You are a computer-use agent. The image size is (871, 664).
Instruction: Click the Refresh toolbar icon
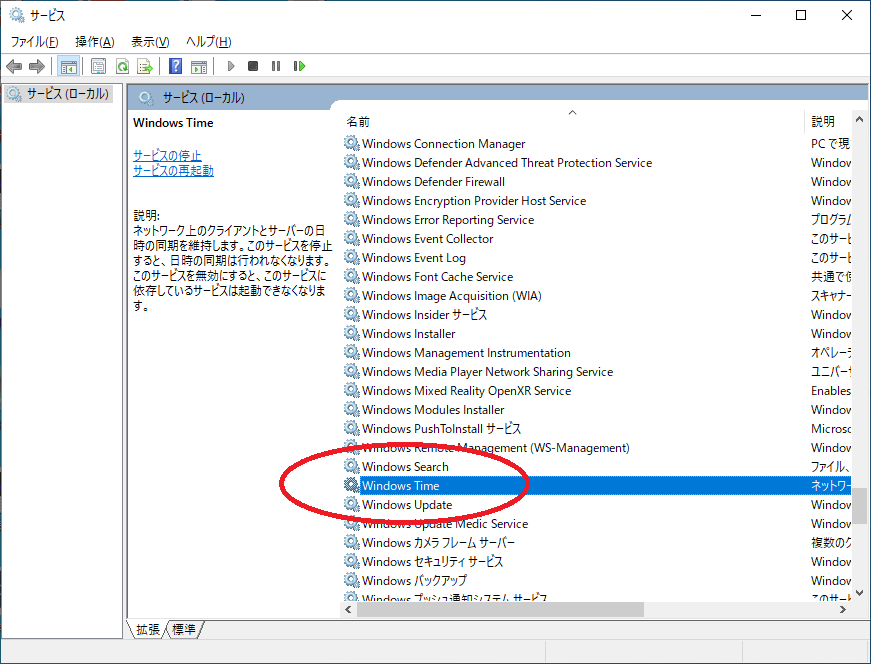(x=121, y=66)
